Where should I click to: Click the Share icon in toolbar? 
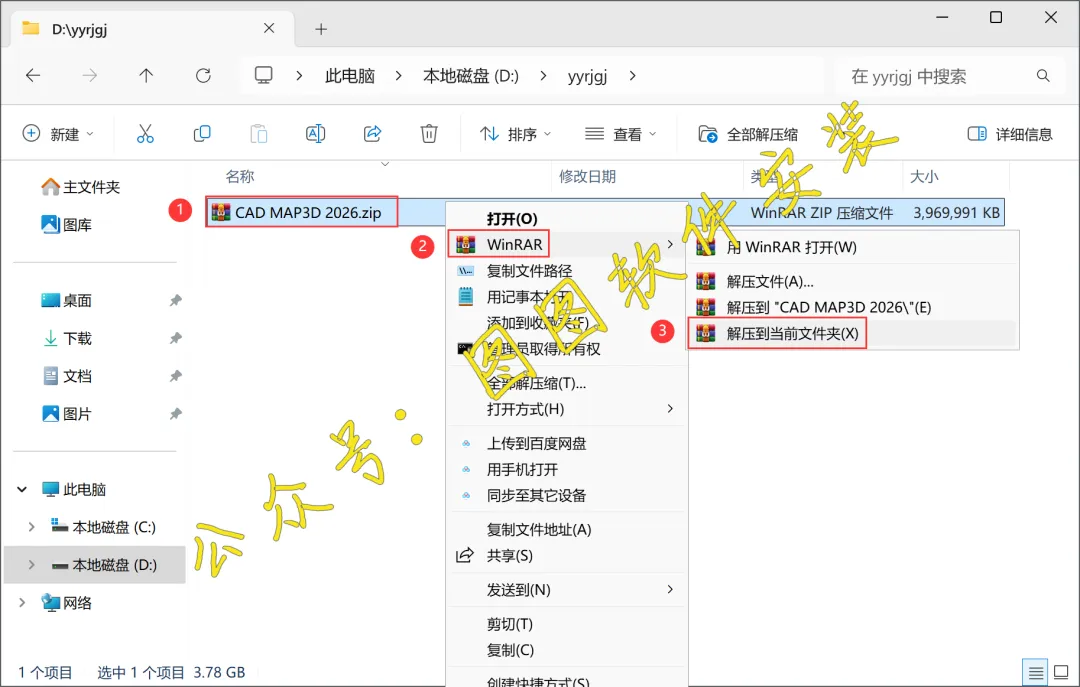(x=373, y=134)
